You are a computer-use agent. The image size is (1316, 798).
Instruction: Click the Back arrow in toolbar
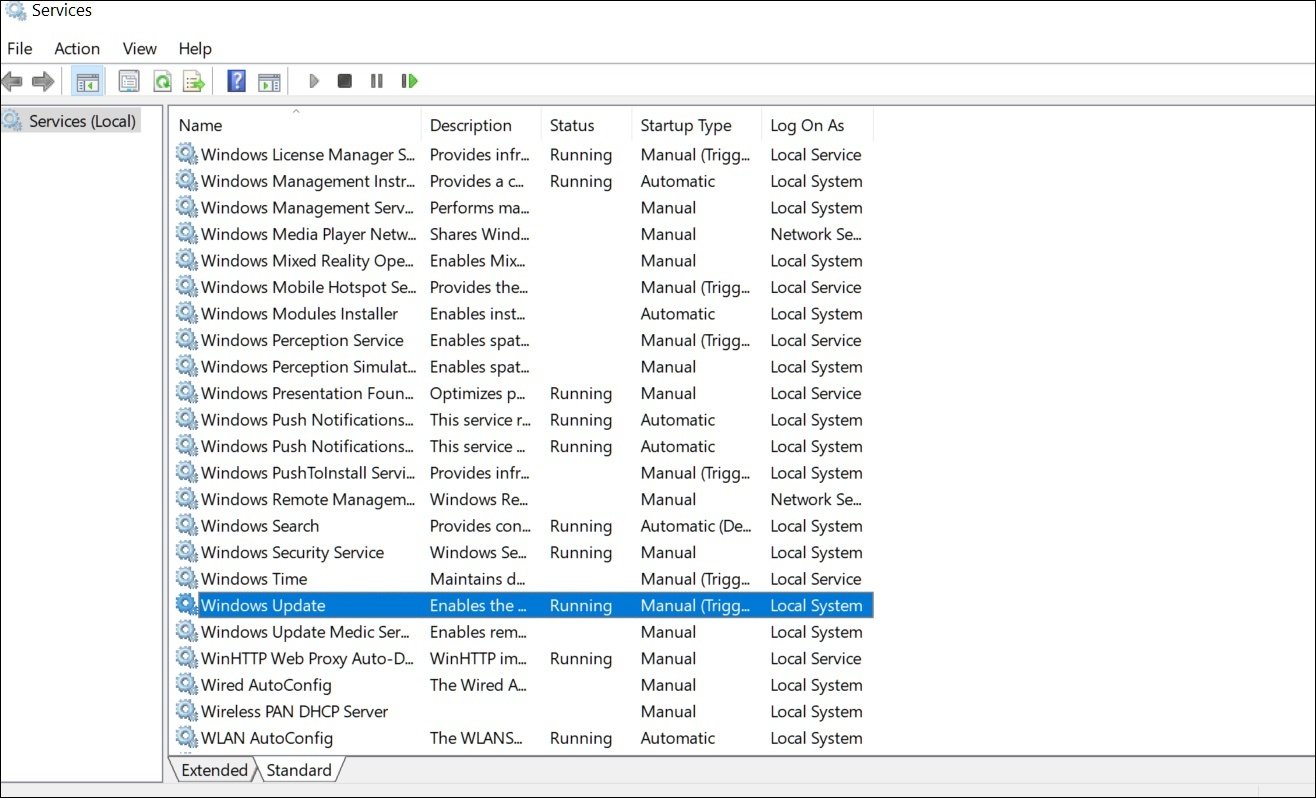point(12,81)
